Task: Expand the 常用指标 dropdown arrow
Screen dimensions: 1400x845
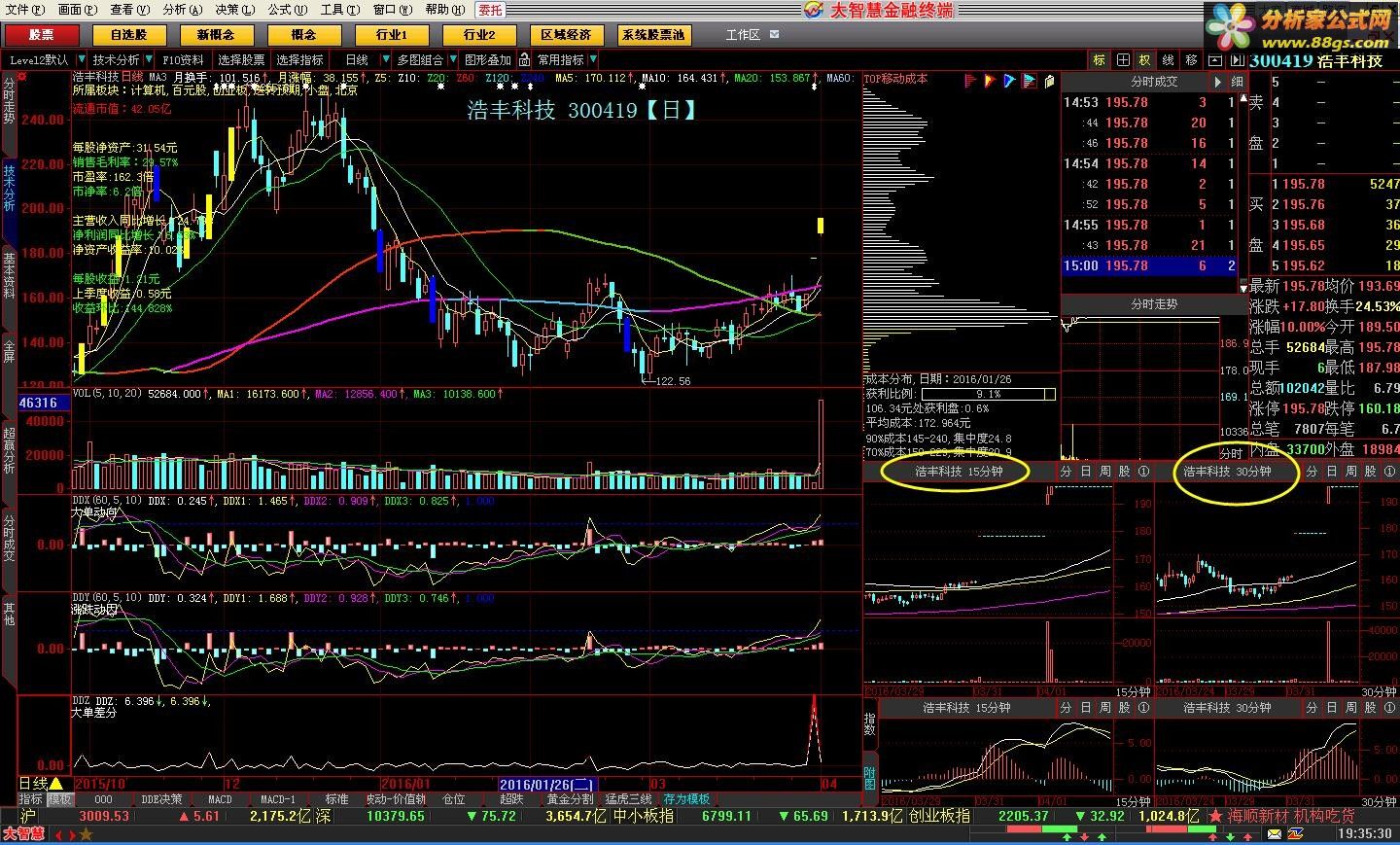Action: click(x=593, y=60)
